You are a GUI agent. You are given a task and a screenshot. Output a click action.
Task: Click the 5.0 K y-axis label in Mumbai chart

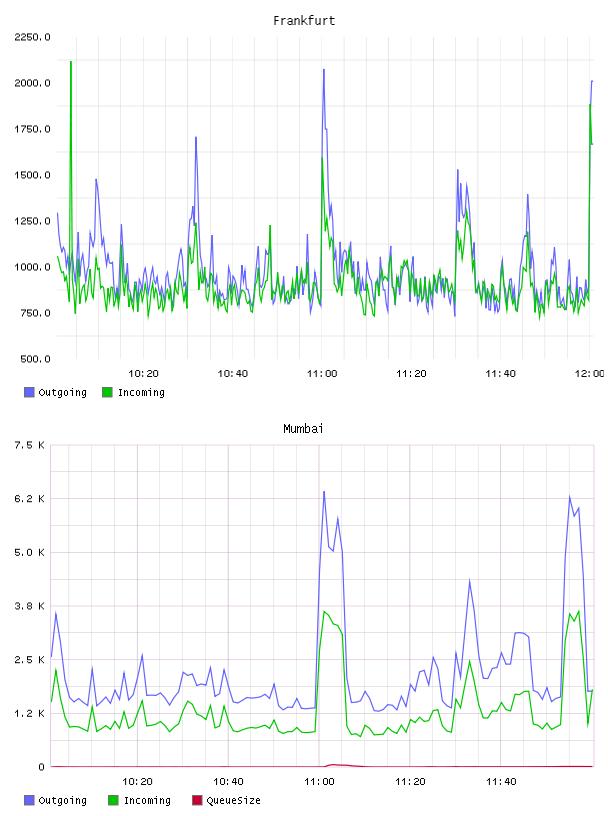click(x=29, y=552)
